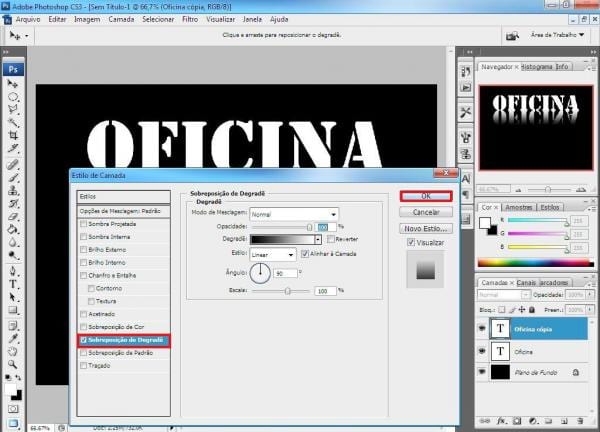The image size is (600, 432).
Task: Select the History Brush tool
Action: [x=13, y=203]
